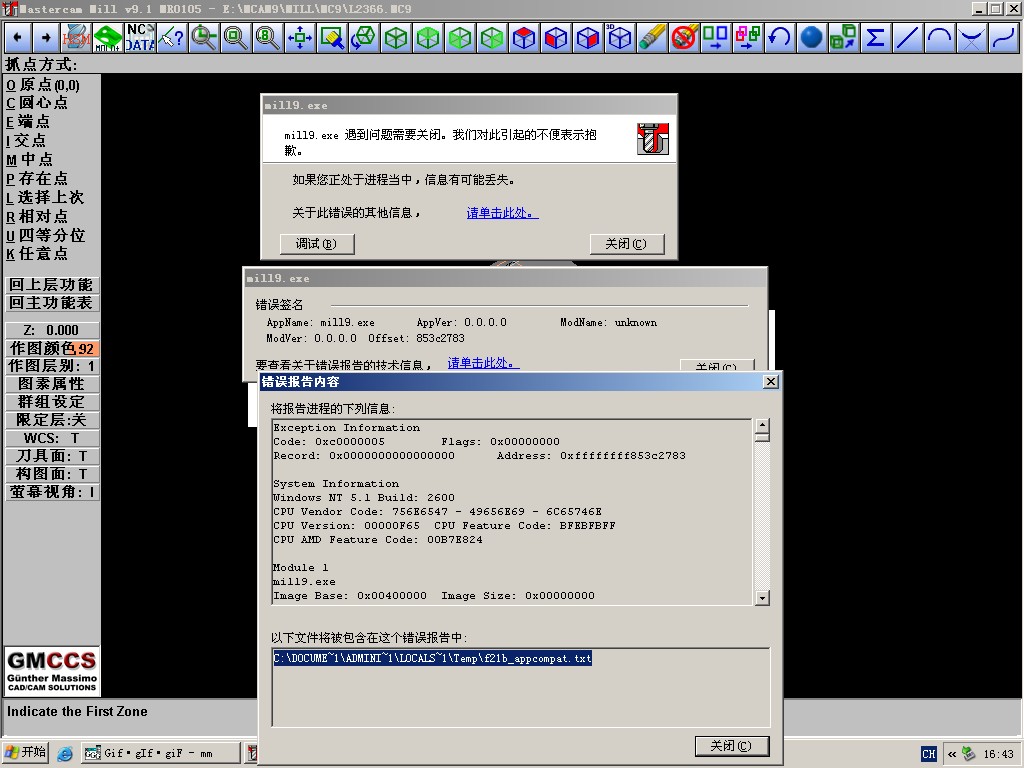This screenshot has height=768, width=1024.
Task: Click scrollbar up arrow in exception info
Action: (x=761, y=426)
